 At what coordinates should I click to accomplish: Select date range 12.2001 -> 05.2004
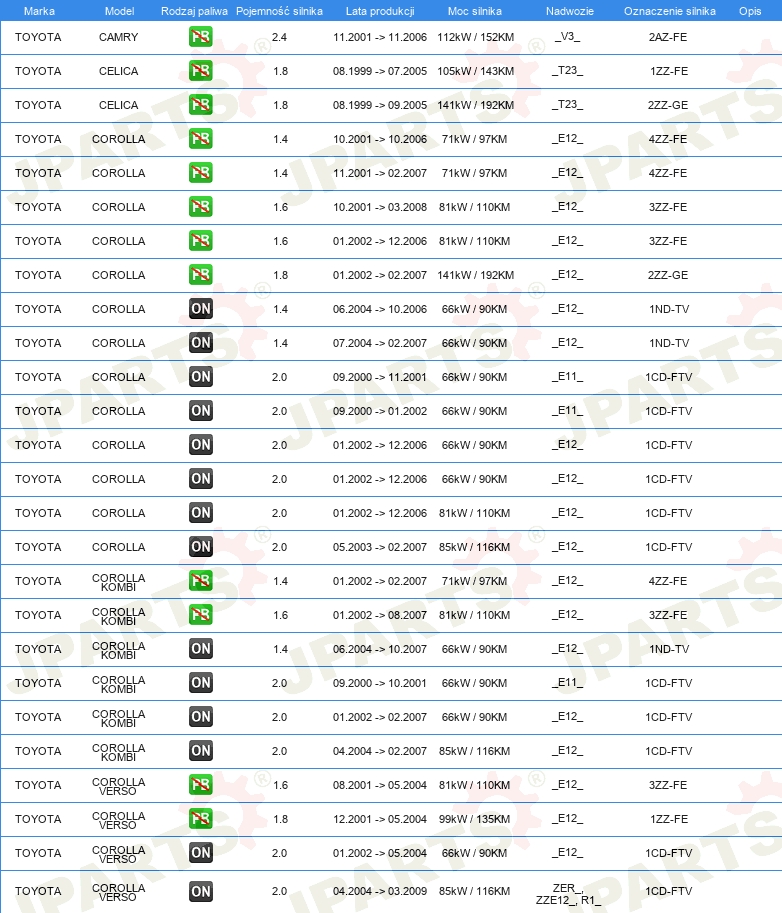[380, 819]
